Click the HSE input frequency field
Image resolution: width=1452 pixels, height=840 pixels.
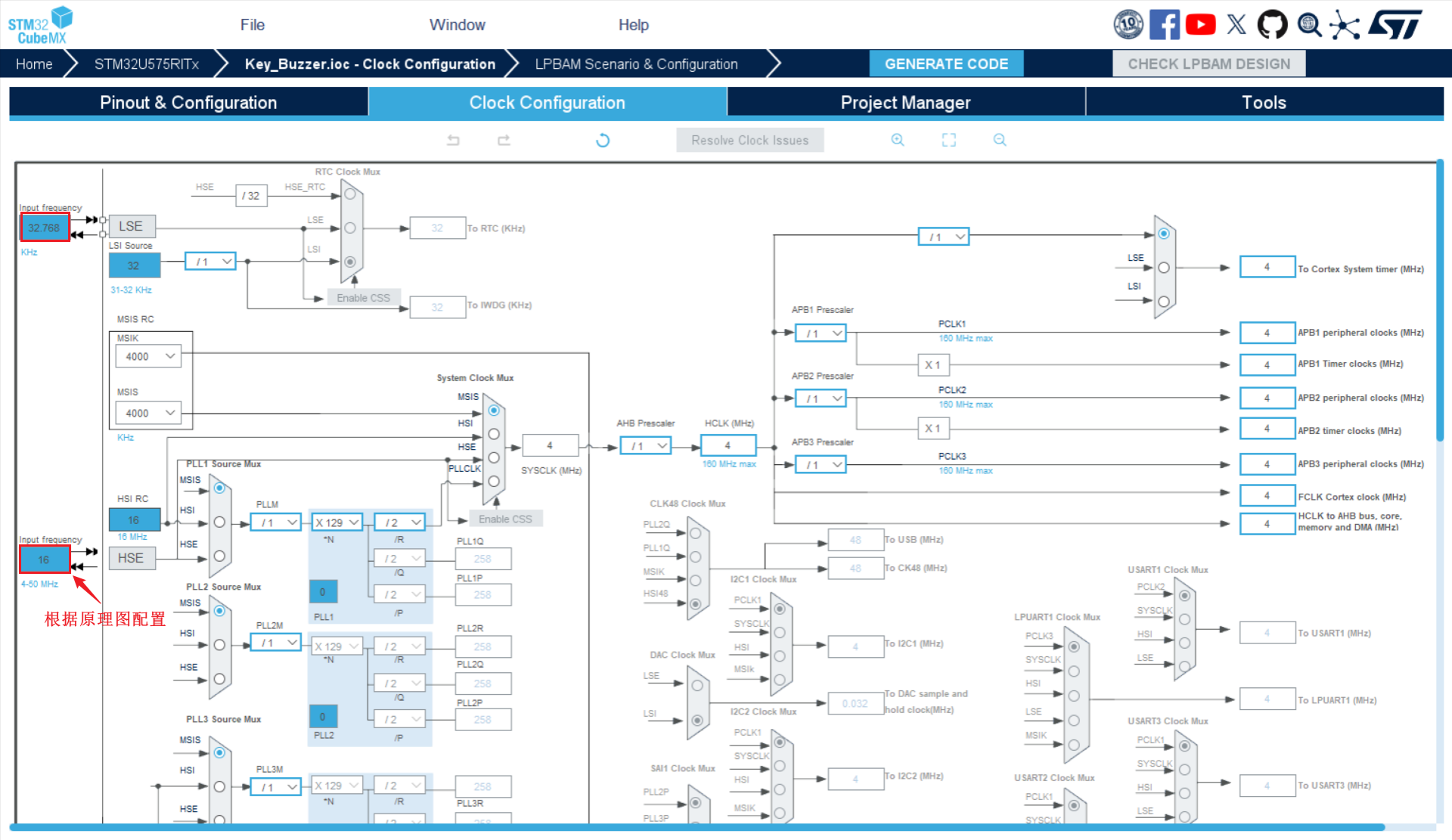pos(44,559)
